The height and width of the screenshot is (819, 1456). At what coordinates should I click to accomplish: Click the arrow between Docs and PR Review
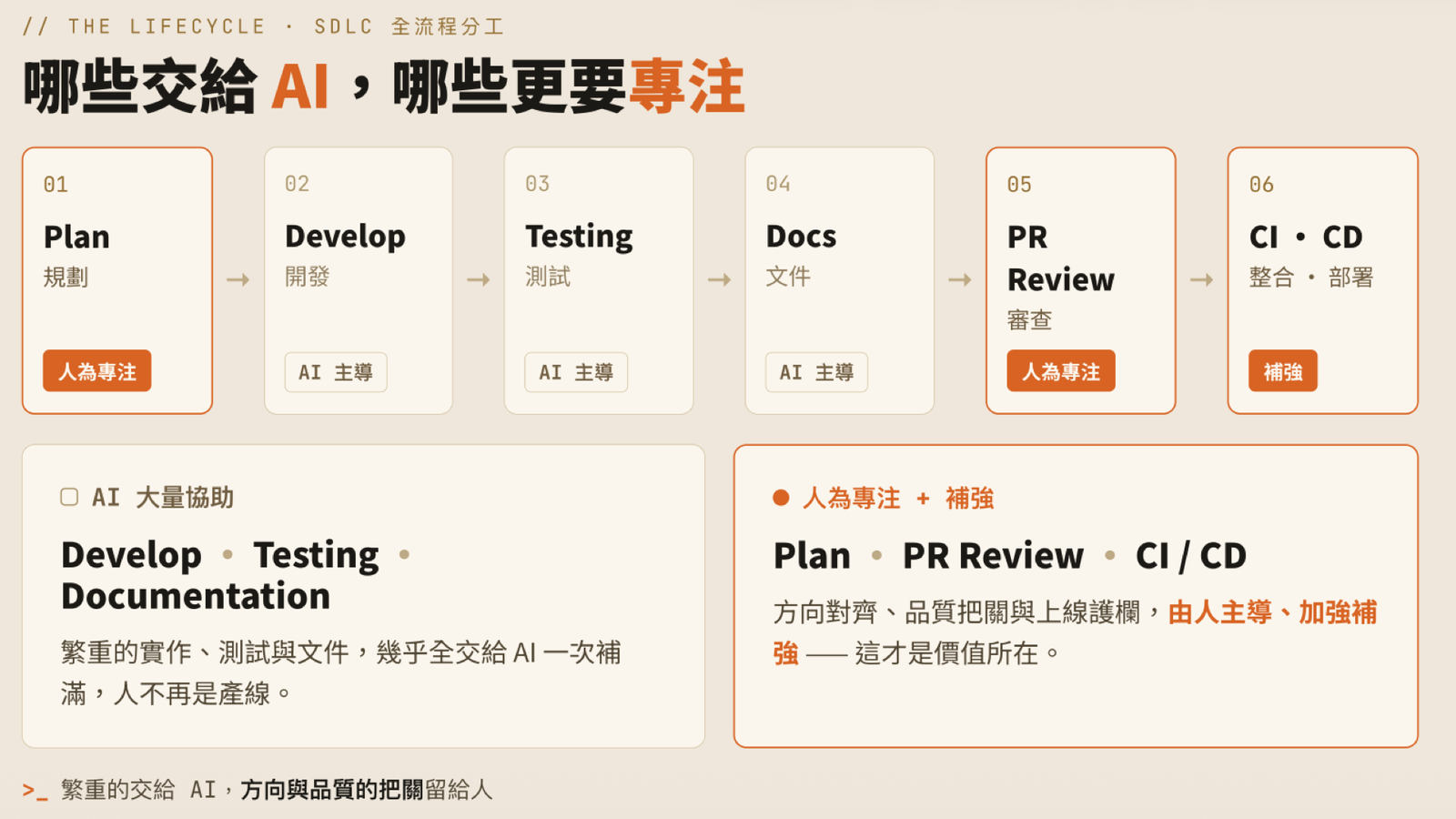coord(960,279)
